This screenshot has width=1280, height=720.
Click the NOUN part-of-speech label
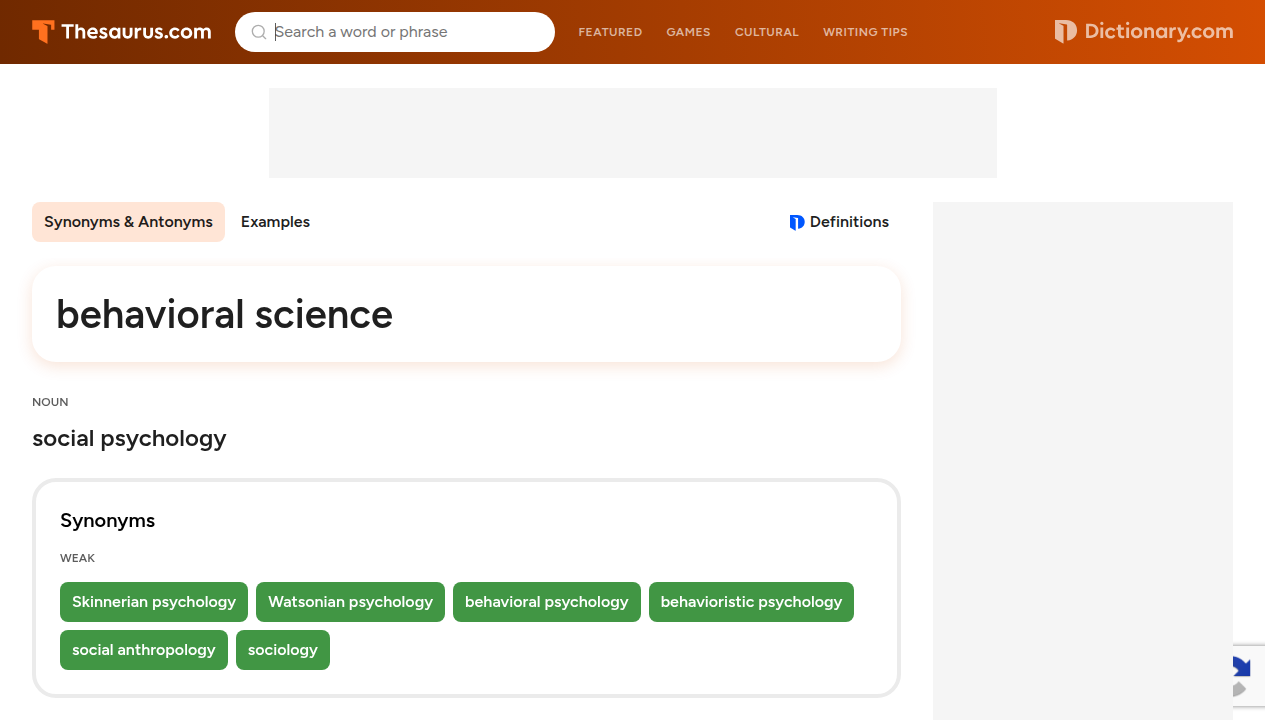click(50, 402)
